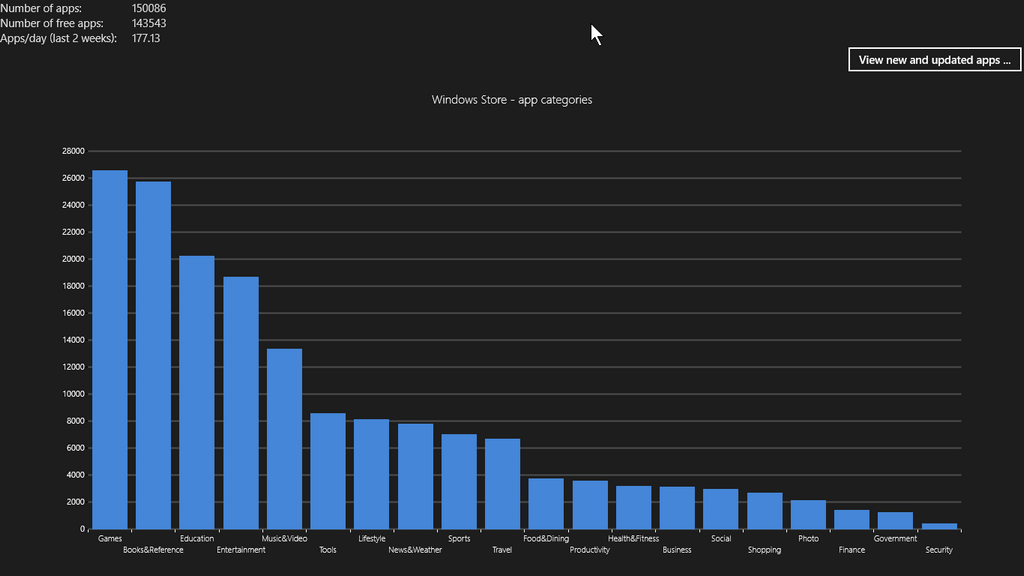Viewport: 1024px width, 576px height.
Task: Click the View new and updated apps button
Action: [934, 60]
